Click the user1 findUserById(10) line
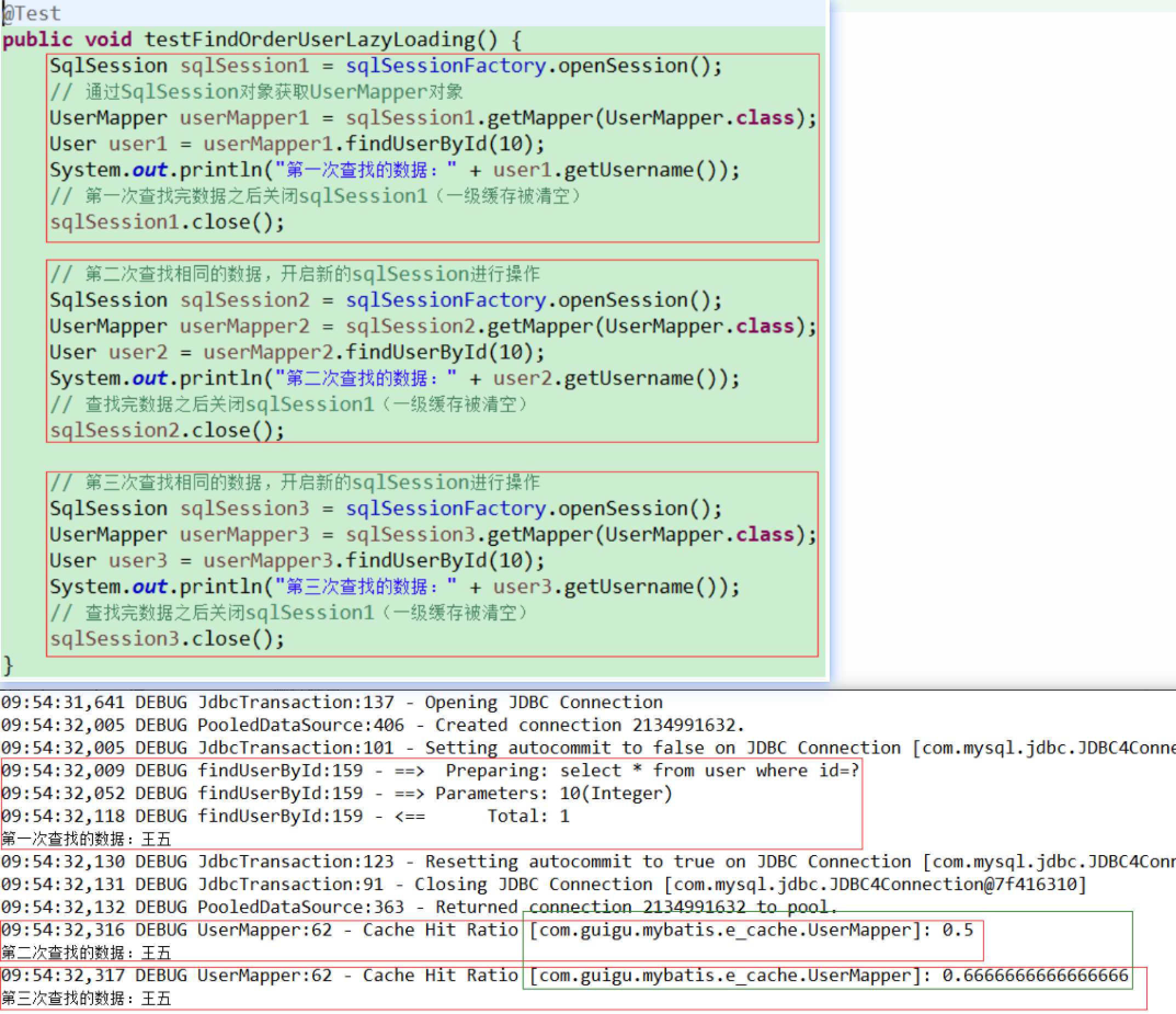Image resolution: width=1176 pixels, height=1014 pixels. click(297, 144)
